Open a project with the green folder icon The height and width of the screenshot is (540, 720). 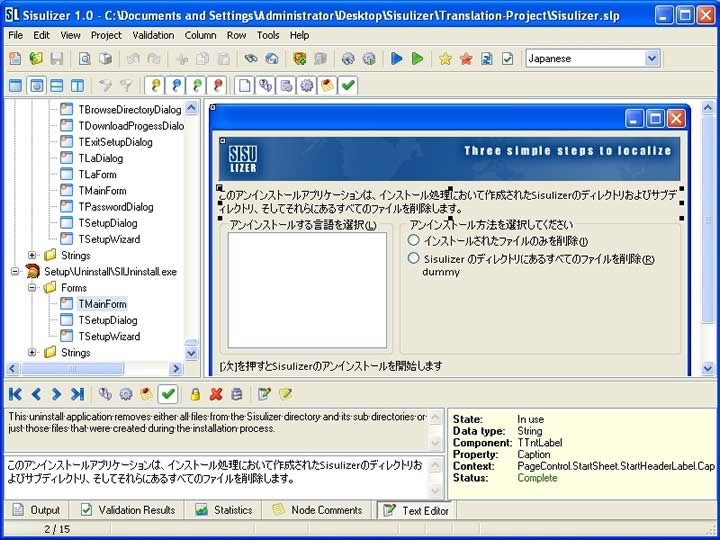[x=36, y=58]
